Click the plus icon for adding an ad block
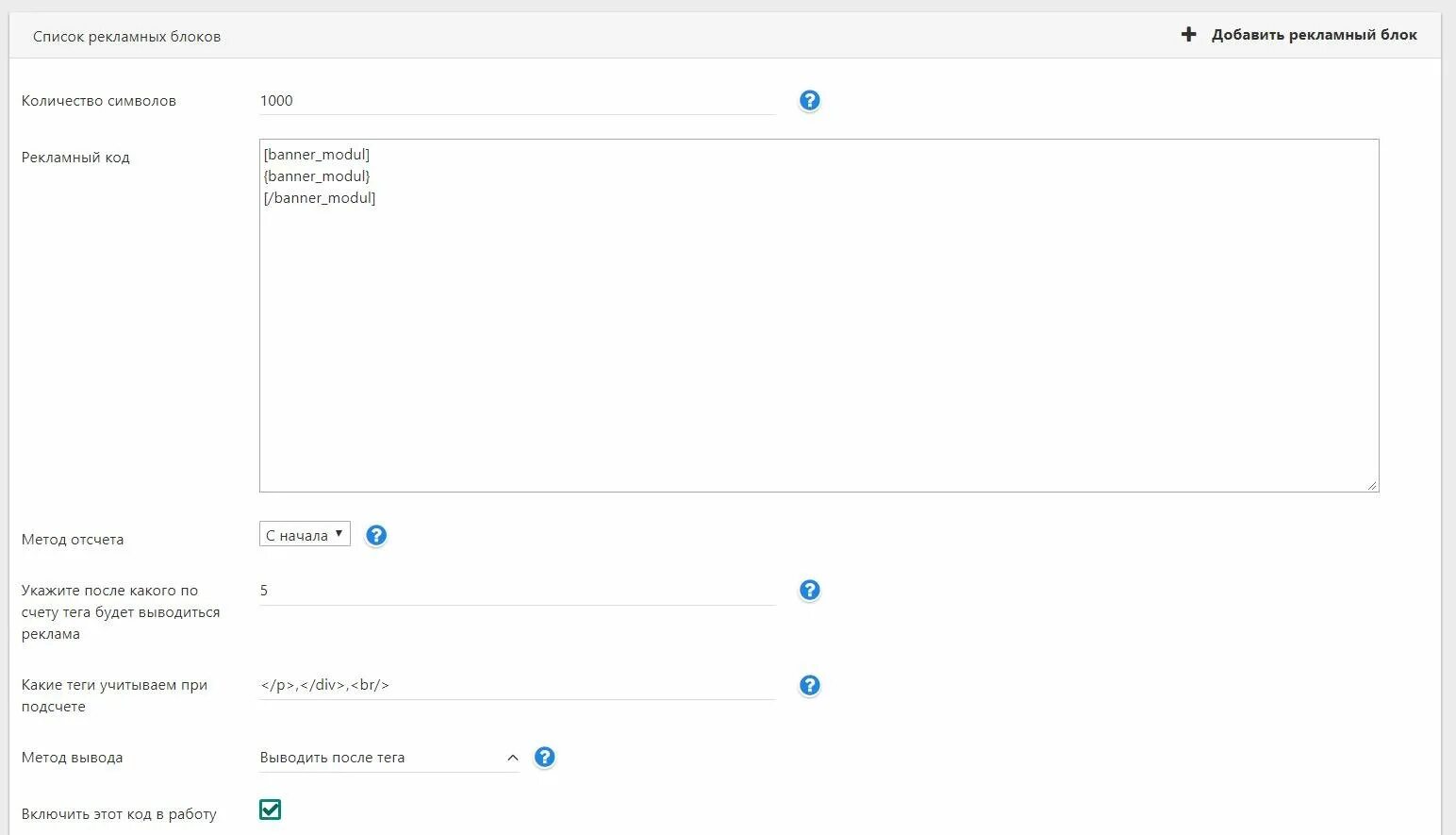Viewport: 1456px width, 835px height. 1189,35
